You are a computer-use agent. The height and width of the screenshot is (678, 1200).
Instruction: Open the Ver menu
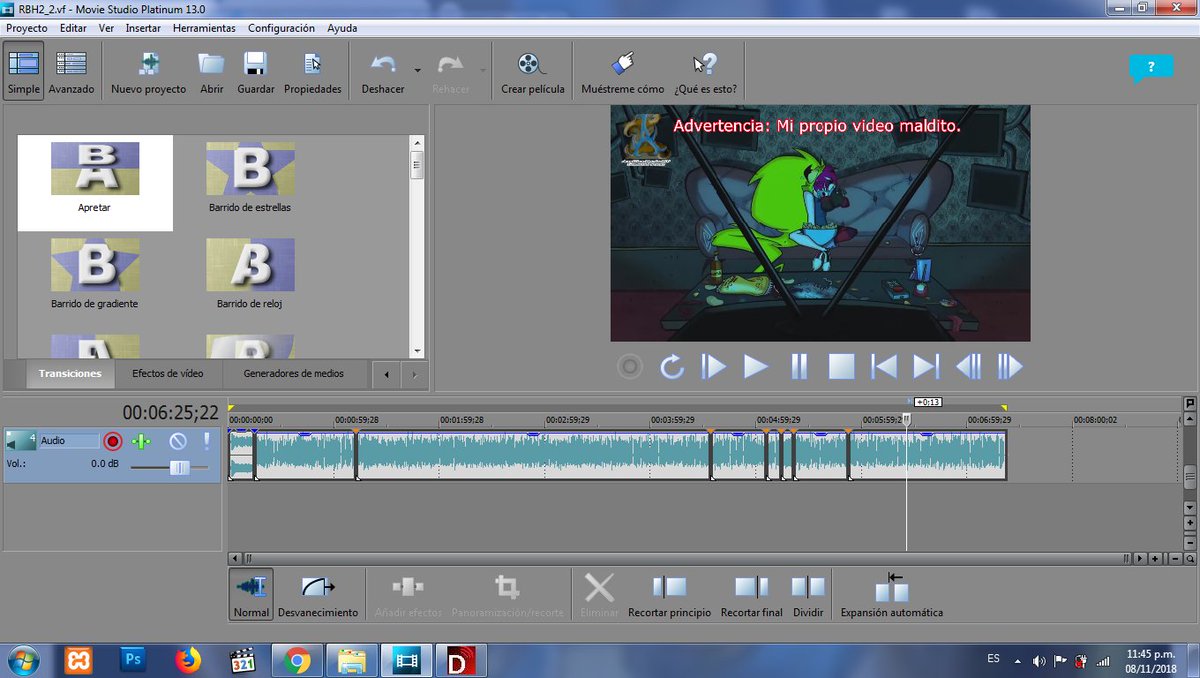[x=106, y=28]
